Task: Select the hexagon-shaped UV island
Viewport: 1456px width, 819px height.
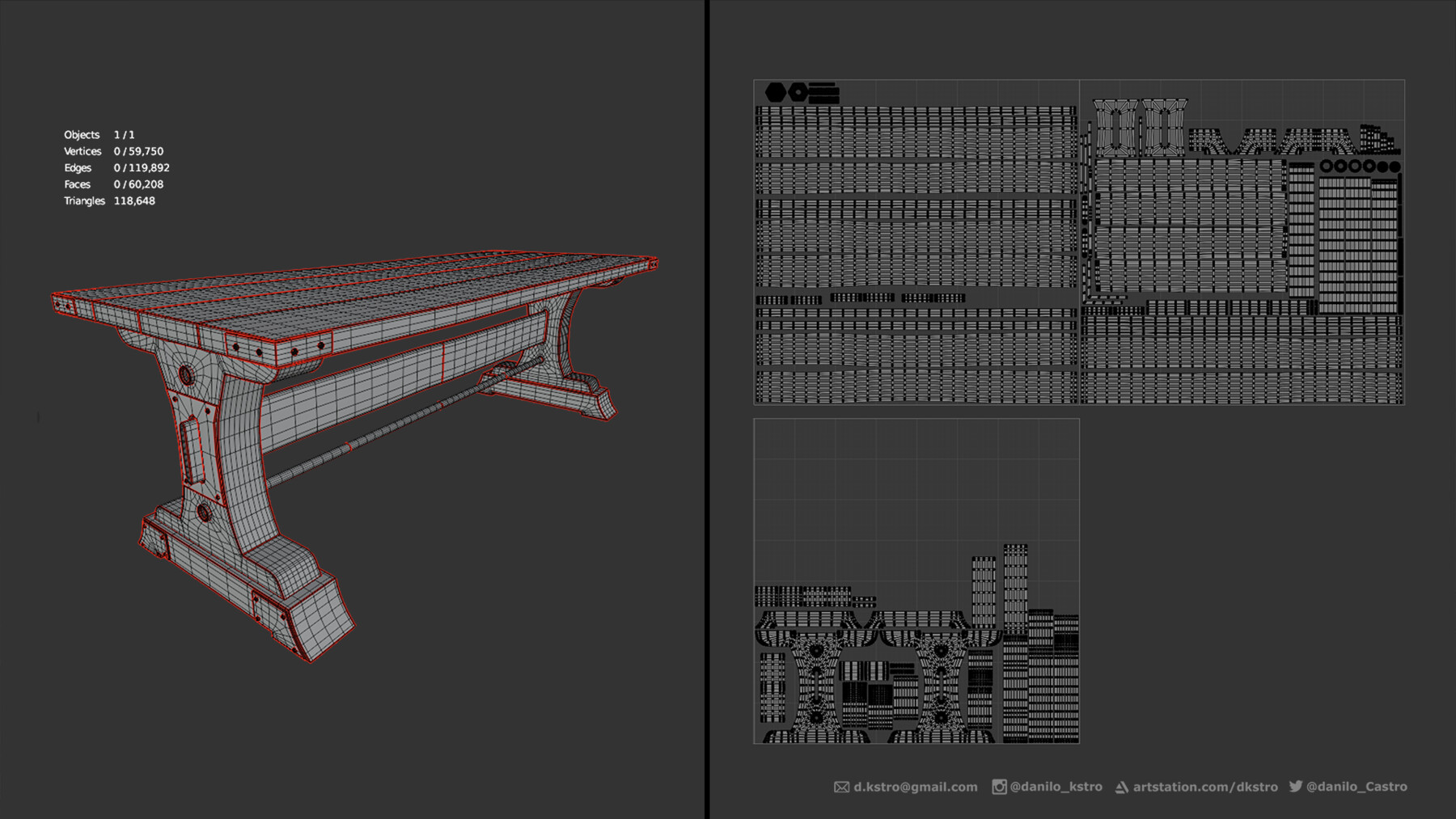Action: 776,92
